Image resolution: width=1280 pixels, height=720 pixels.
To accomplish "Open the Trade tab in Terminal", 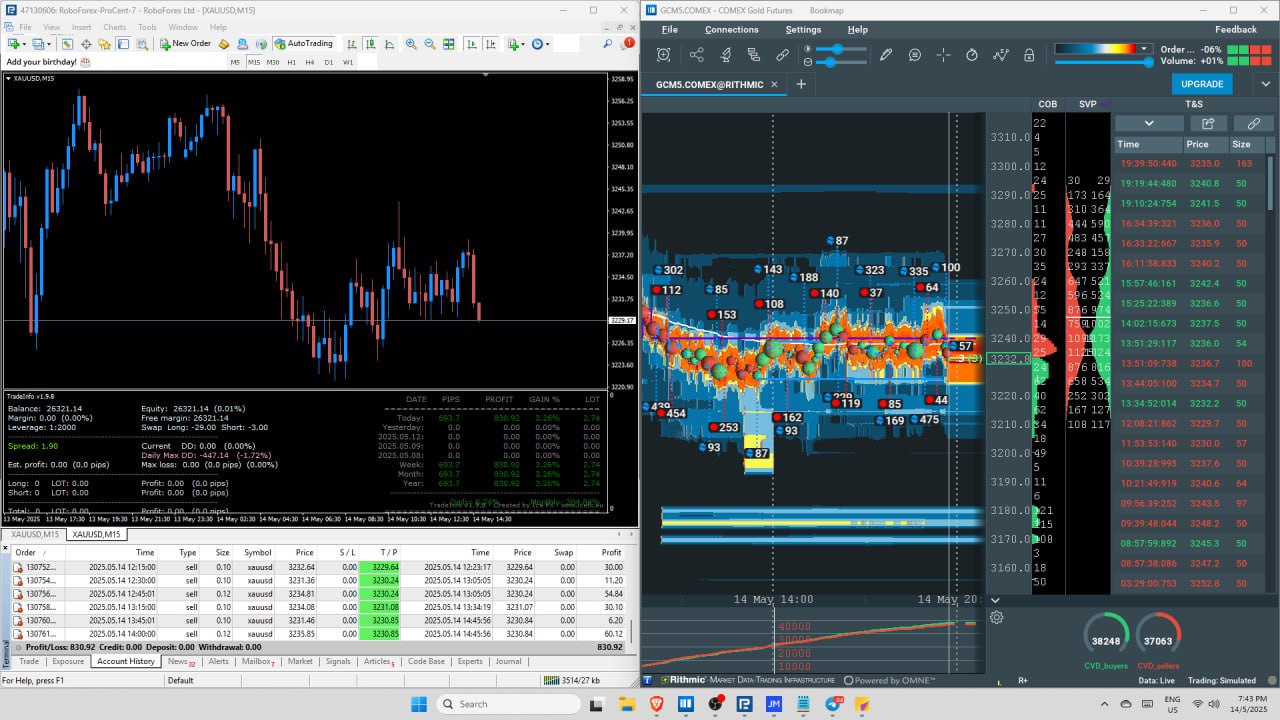I will [x=28, y=661].
